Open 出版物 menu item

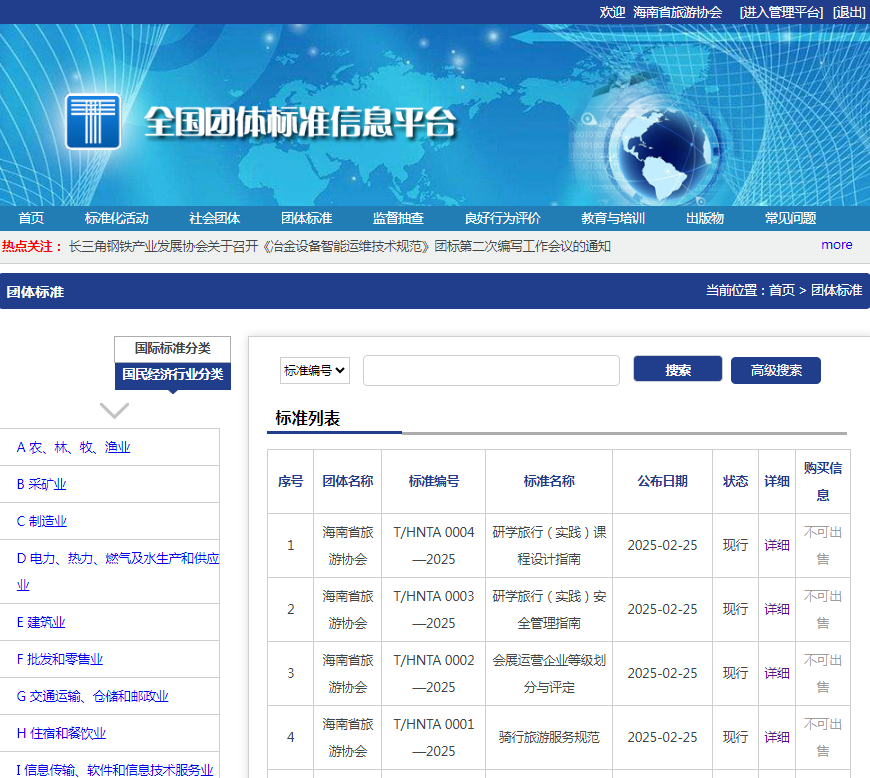tap(705, 218)
